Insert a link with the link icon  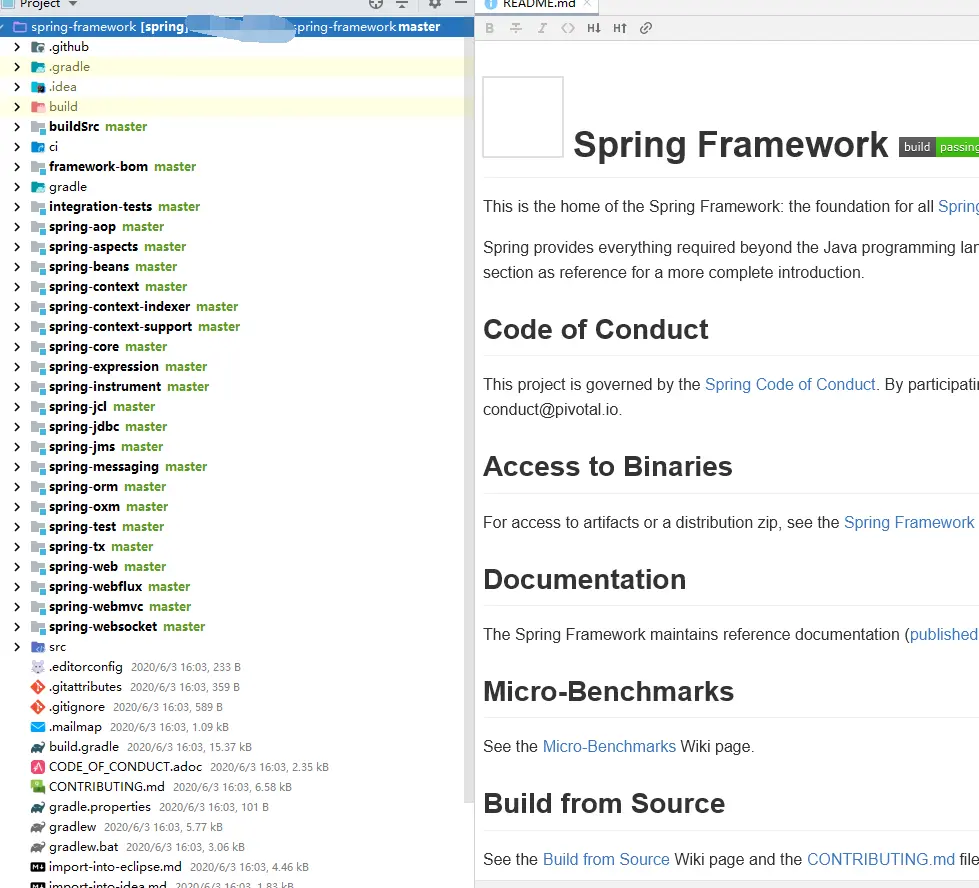click(x=646, y=28)
